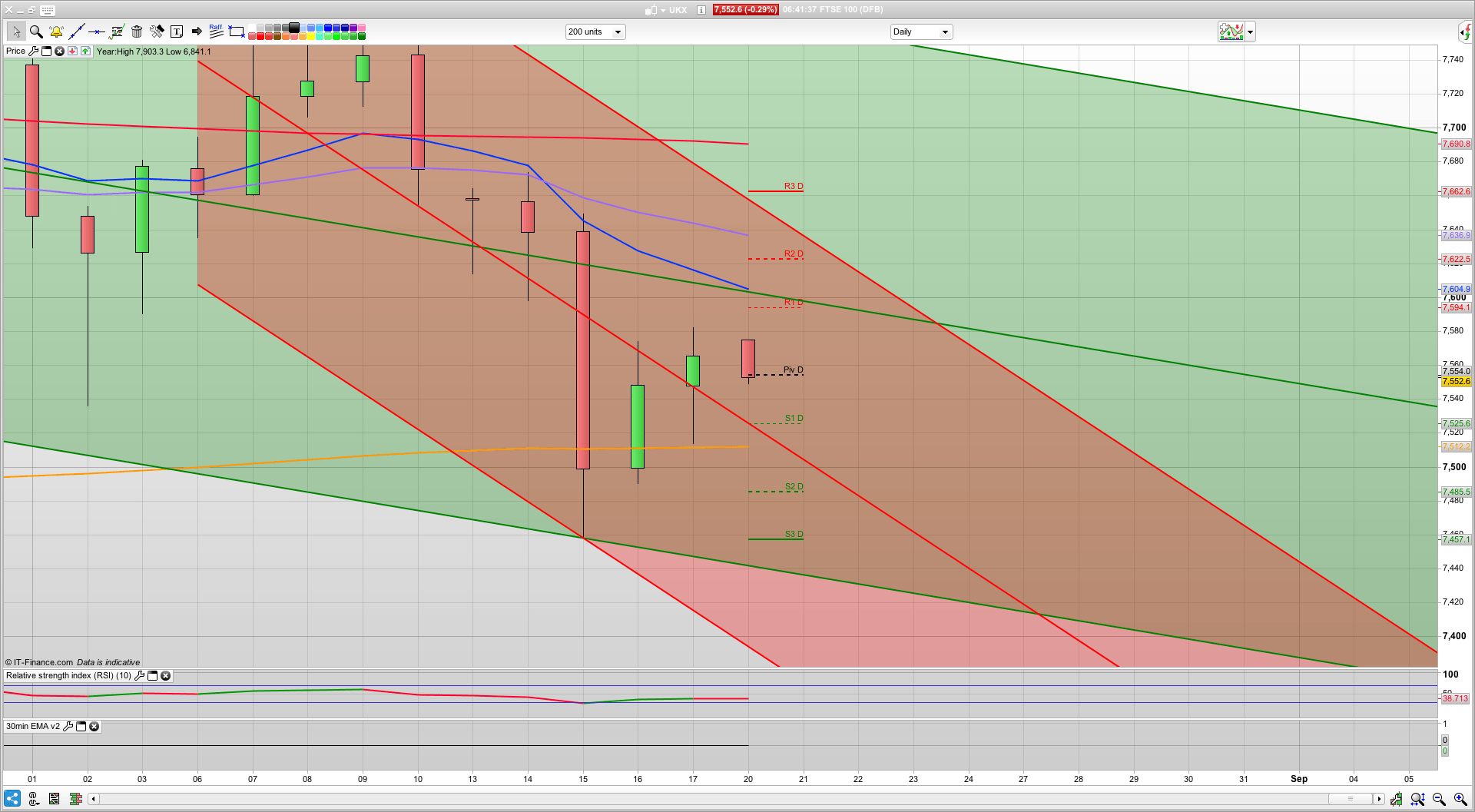Click the zoom in magnifier icon
Screen dimensions: 1475x812
coord(1460,799)
